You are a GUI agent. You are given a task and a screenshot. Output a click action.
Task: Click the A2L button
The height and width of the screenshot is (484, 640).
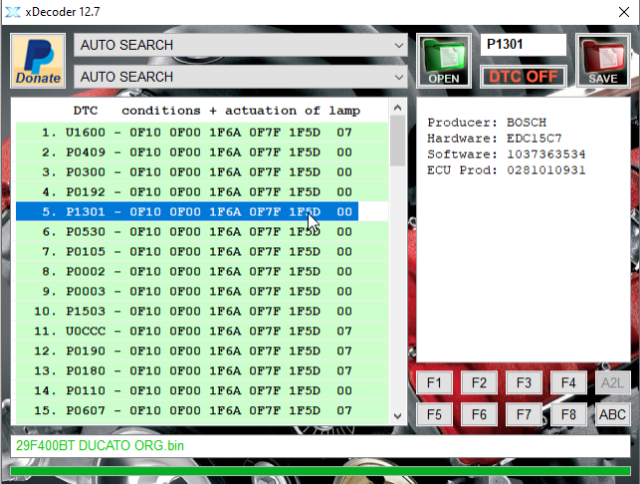[x=613, y=382]
